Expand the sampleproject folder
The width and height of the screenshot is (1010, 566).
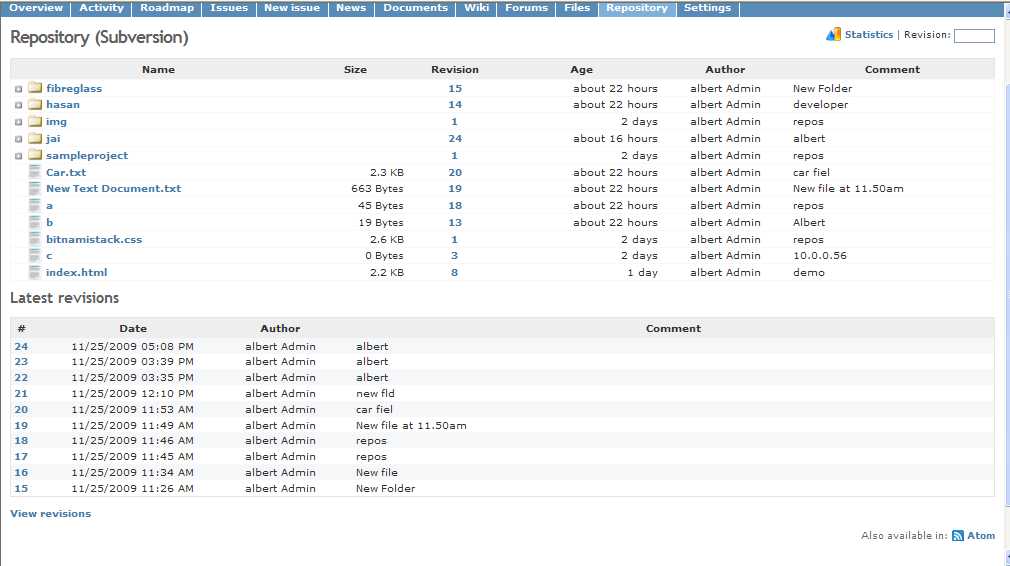19,156
